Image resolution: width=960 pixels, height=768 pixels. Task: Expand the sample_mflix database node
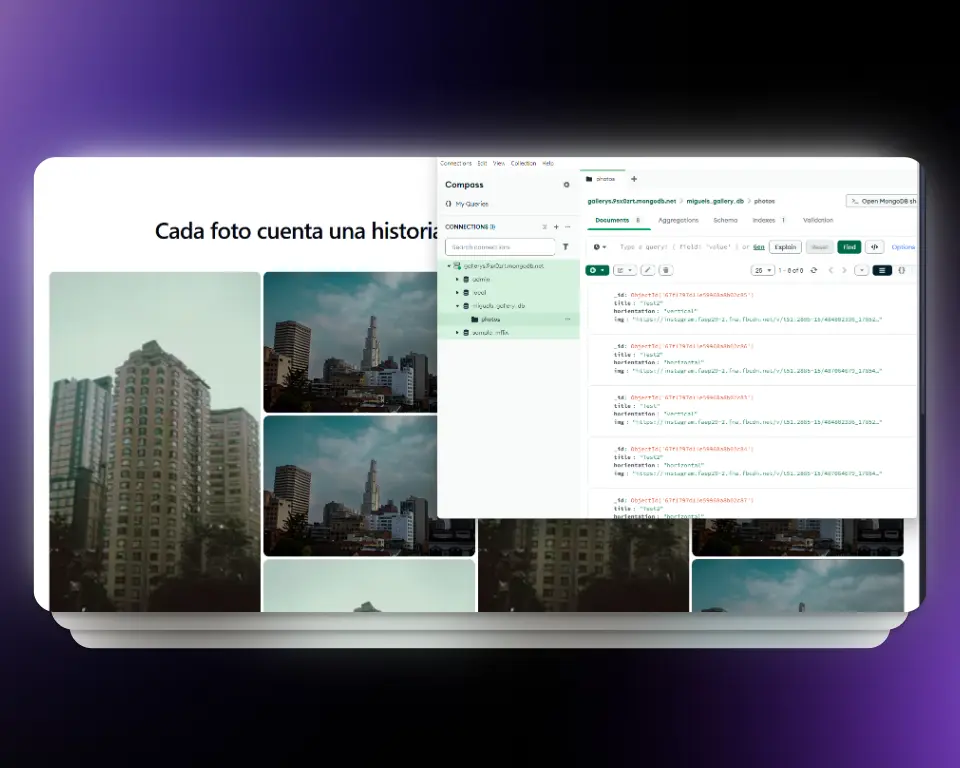[x=457, y=333]
